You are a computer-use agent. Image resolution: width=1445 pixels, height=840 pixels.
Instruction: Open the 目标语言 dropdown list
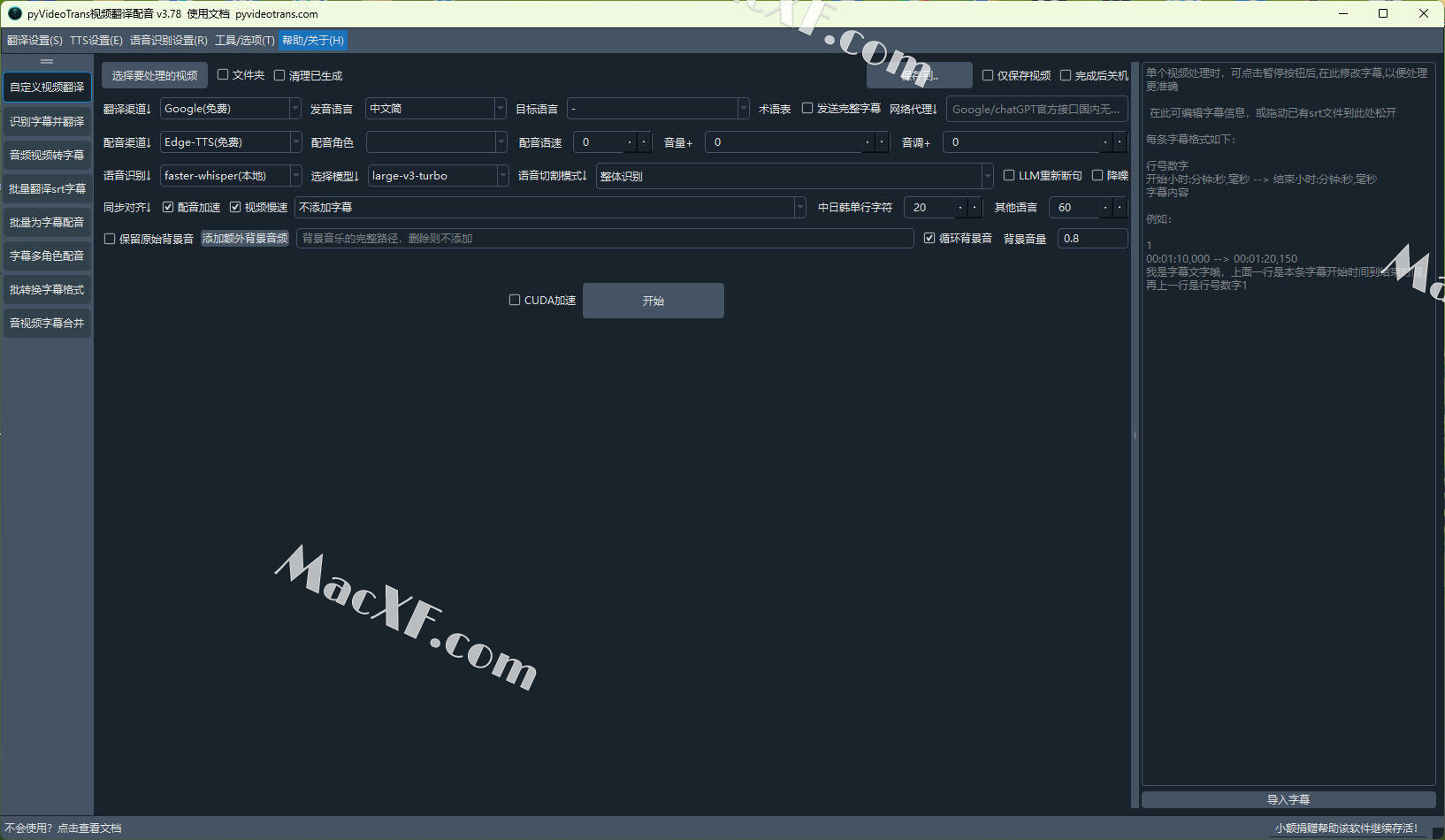[x=743, y=109]
